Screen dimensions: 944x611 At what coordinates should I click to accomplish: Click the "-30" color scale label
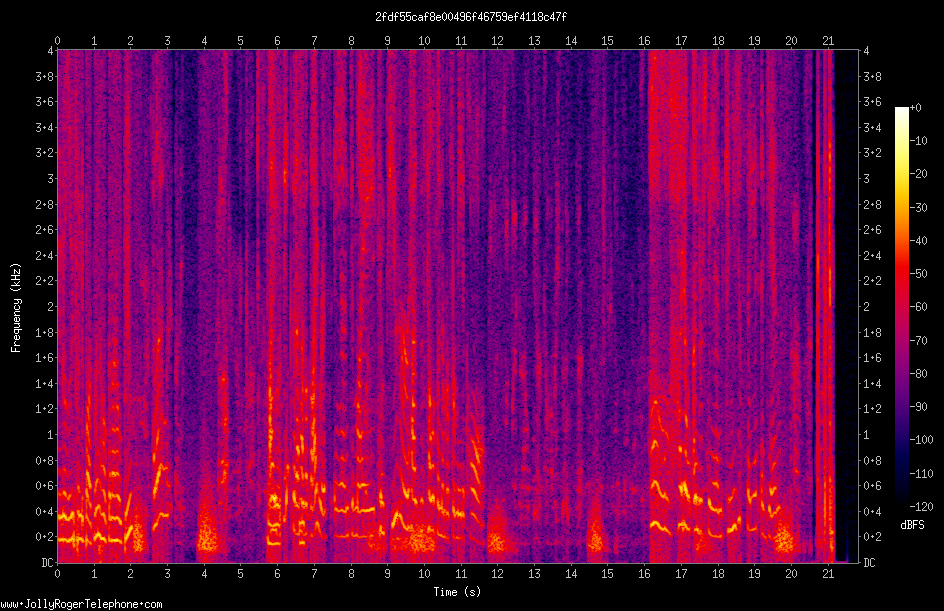coord(919,208)
